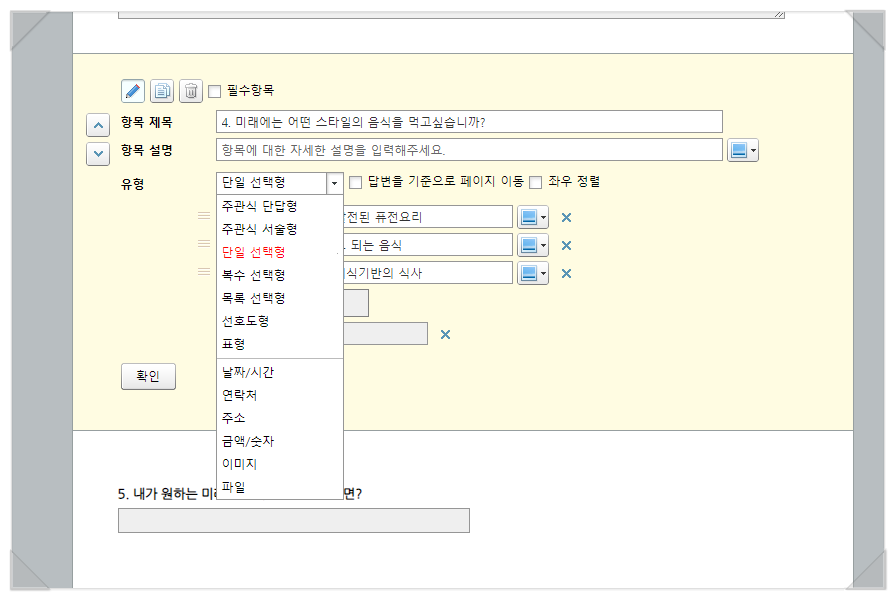Enable 좌우 정렬 alignment
This screenshot has height=600, width=896.
[535, 183]
